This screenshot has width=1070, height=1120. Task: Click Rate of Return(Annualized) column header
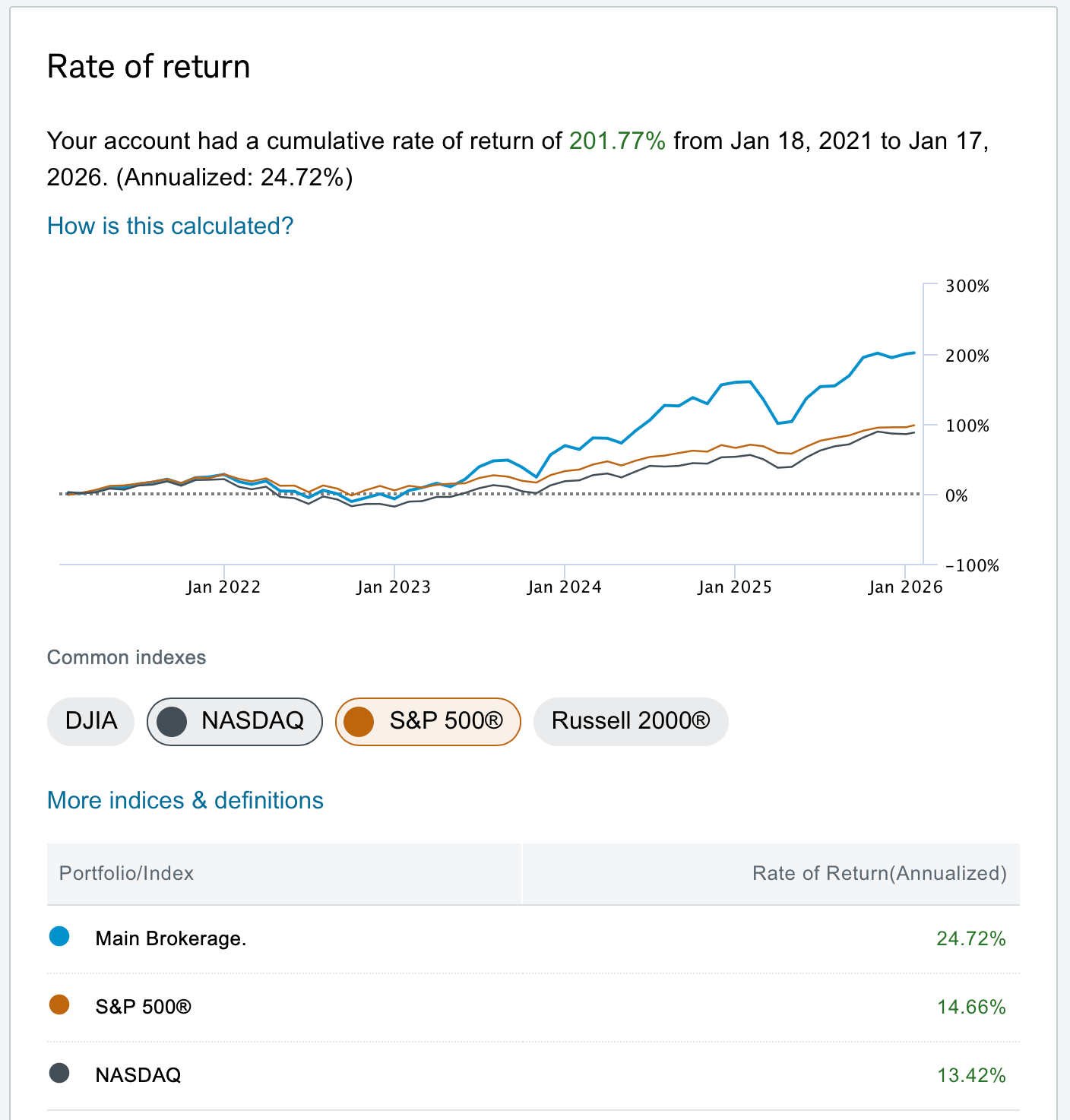tap(879, 873)
